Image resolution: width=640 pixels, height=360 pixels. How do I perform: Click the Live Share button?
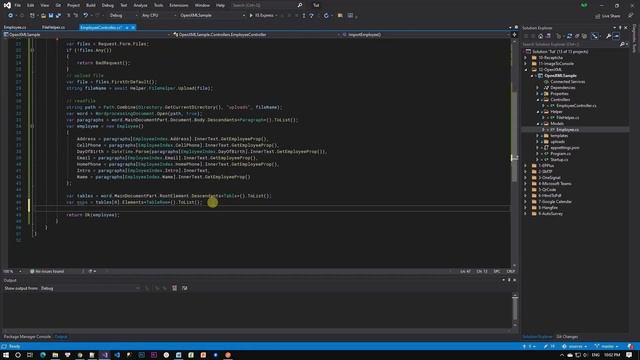tap(607, 16)
